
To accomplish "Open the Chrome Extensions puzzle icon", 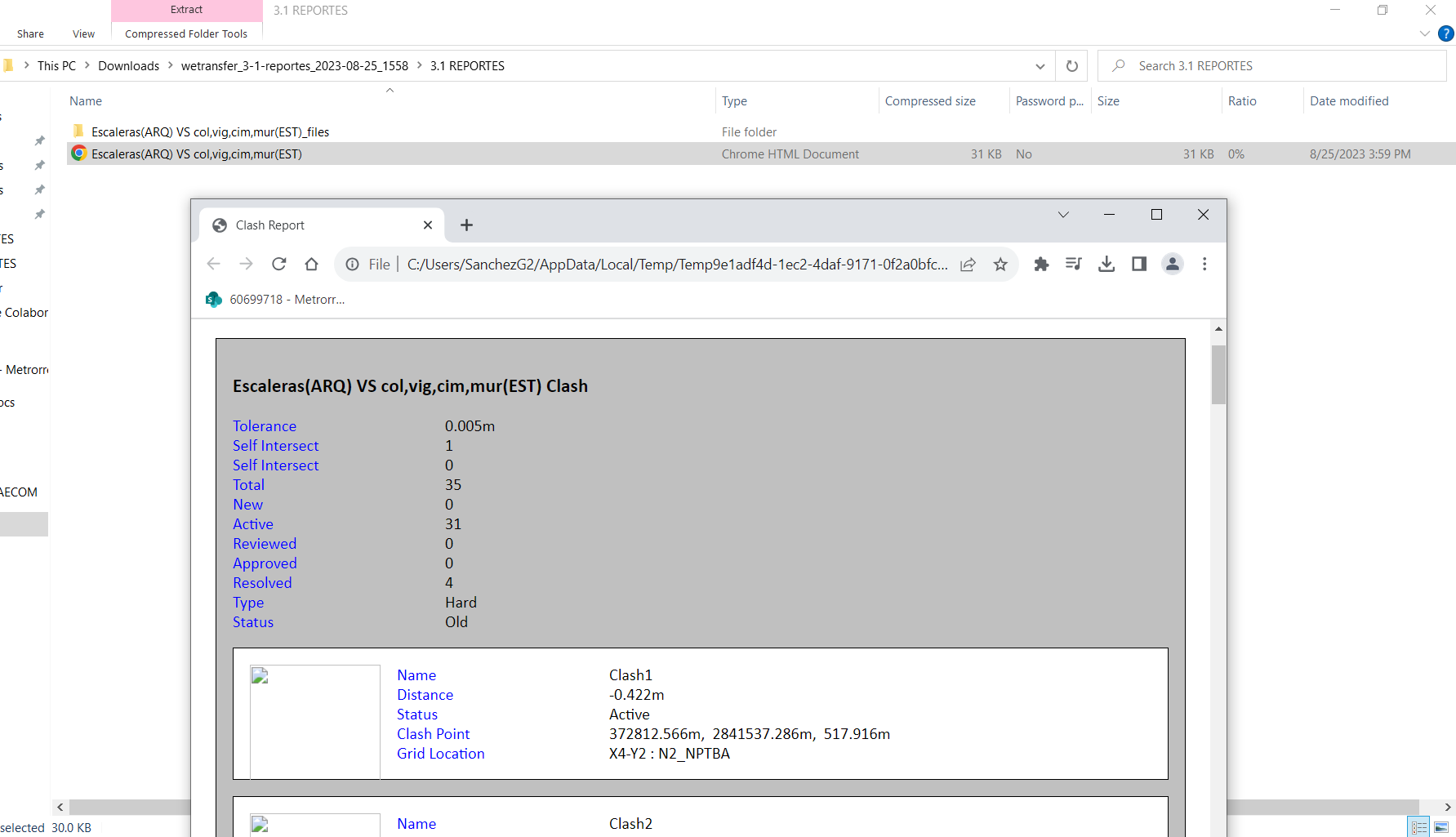I will (x=1041, y=264).
